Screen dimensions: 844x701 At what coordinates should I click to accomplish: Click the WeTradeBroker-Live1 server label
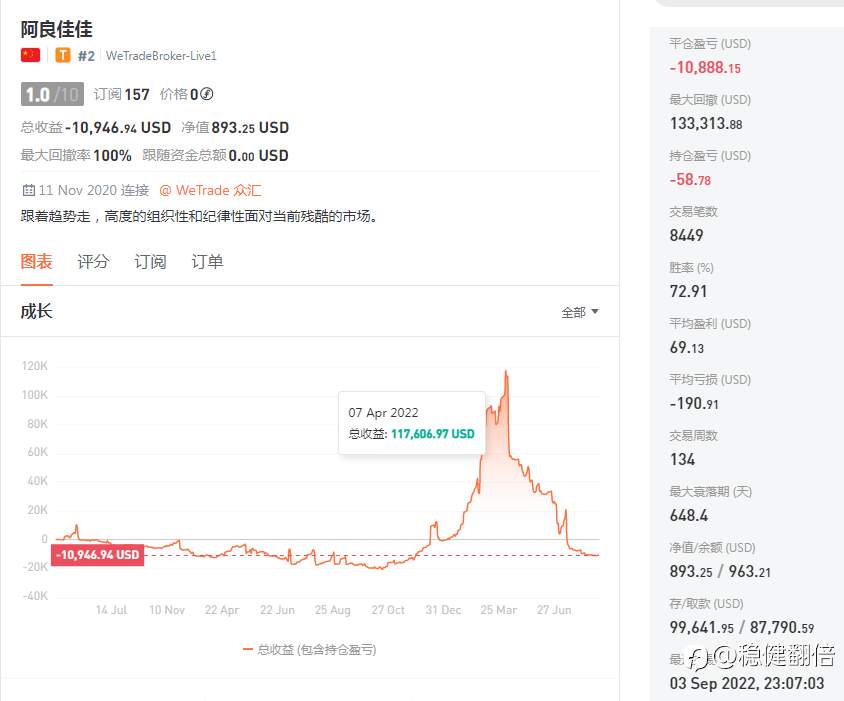[x=161, y=55]
